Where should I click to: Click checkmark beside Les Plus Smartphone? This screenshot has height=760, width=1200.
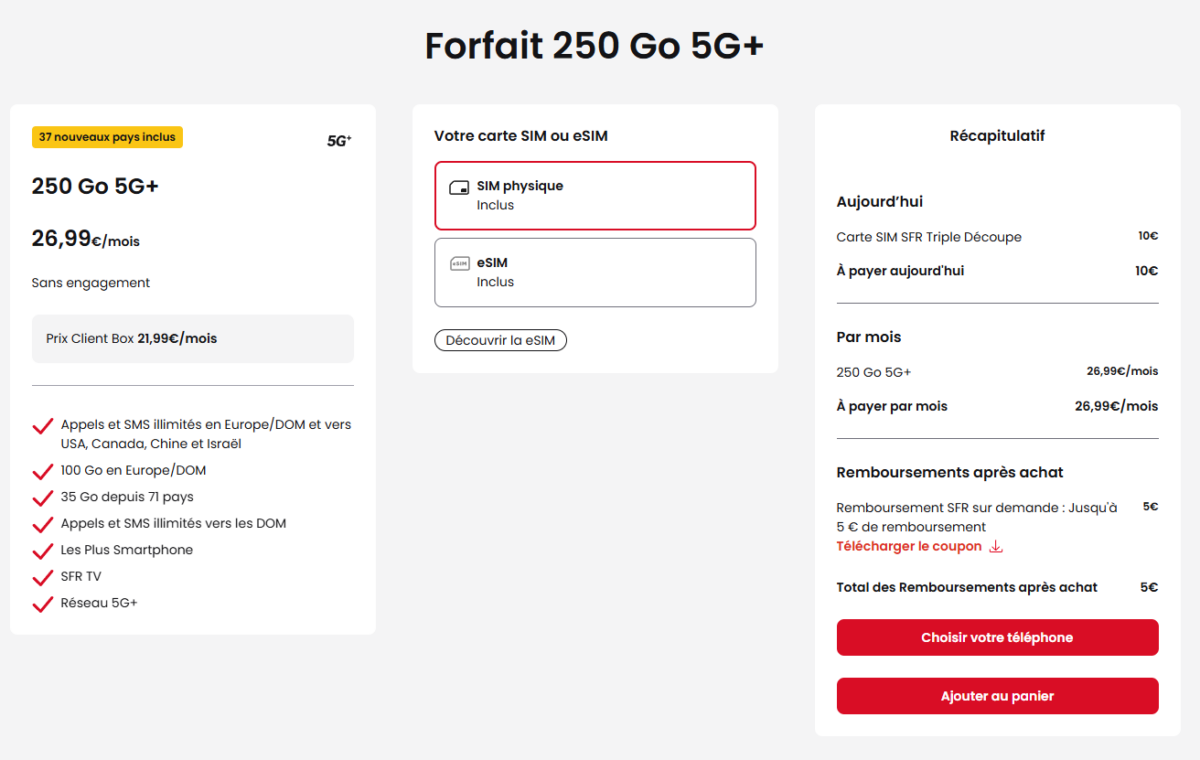coord(42,551)
